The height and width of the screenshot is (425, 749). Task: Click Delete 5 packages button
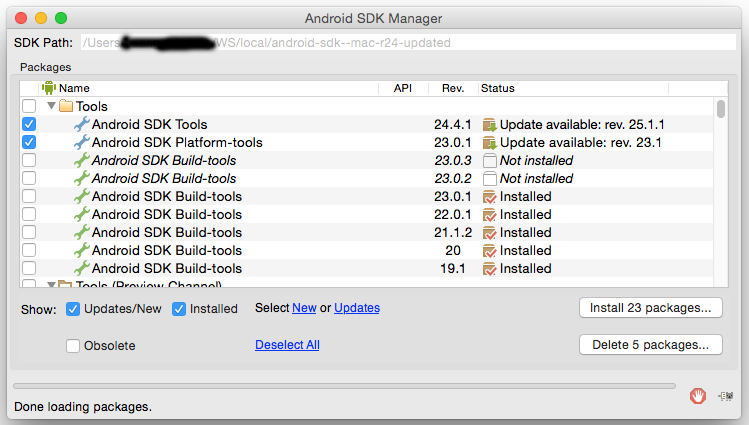coord(651,345)
